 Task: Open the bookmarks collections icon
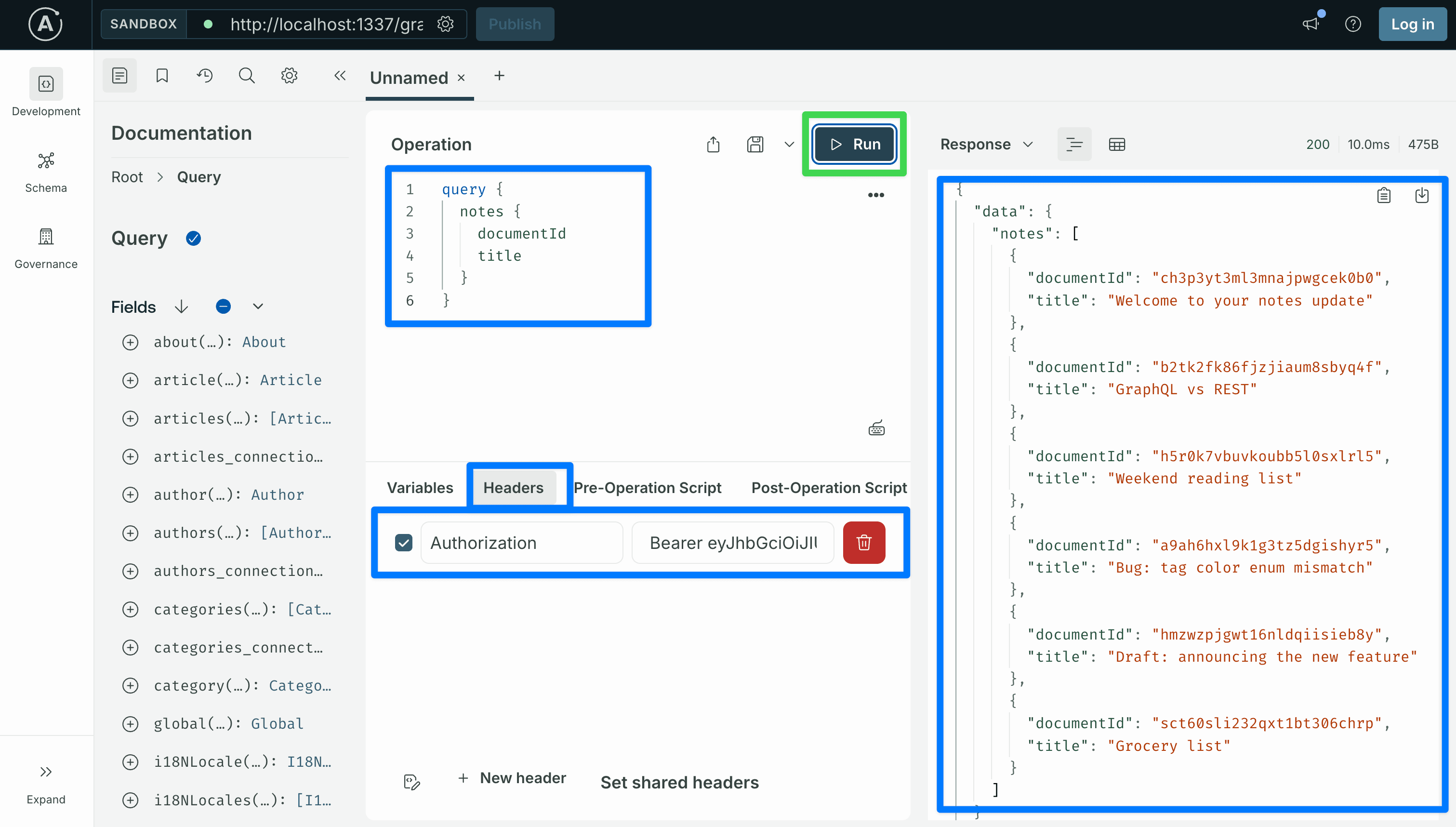[162, 76]
